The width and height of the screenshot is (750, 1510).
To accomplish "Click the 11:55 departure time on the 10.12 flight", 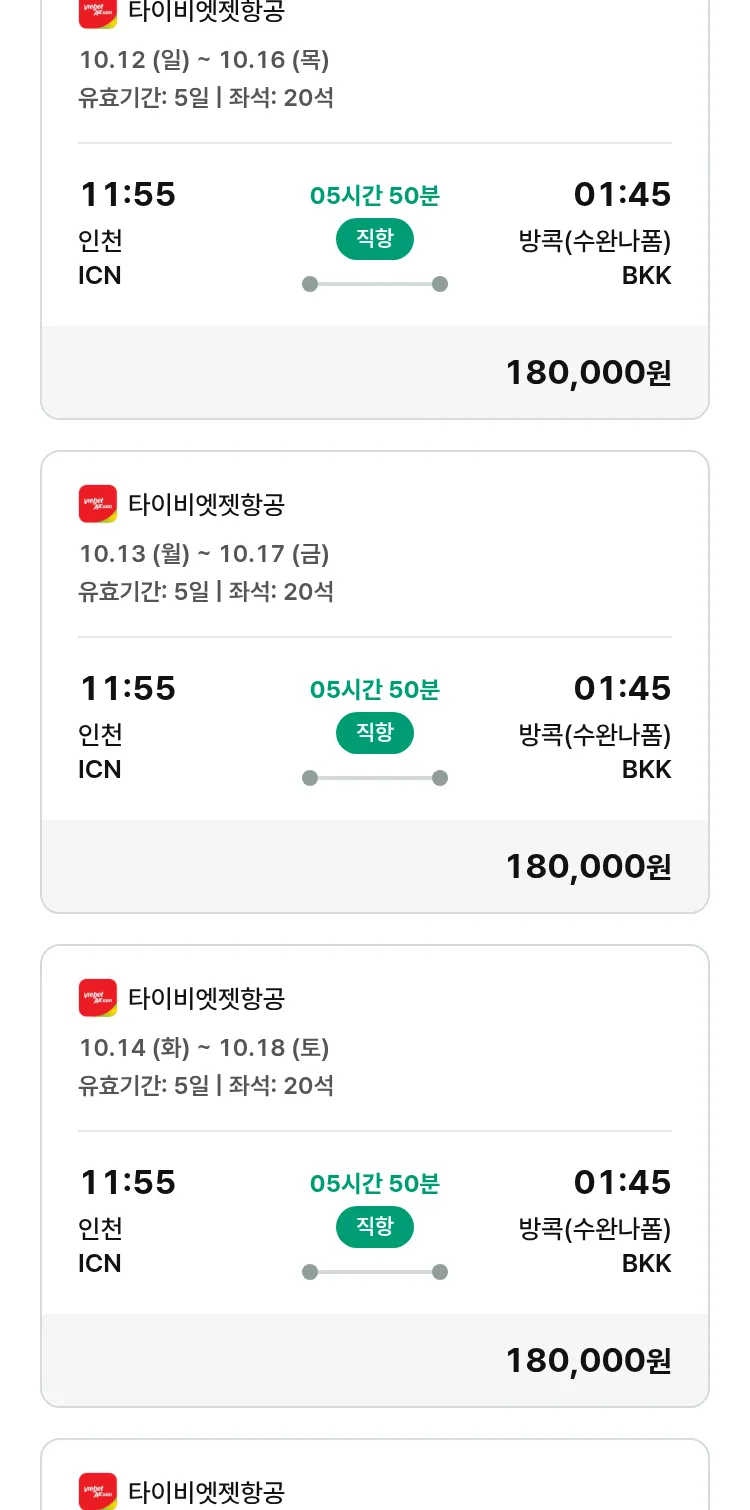I will point(127,194).
